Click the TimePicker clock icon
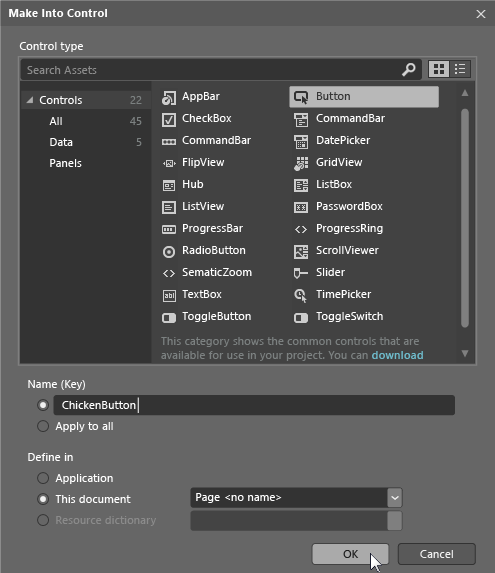495x573 pixels. tap(301, 295)
